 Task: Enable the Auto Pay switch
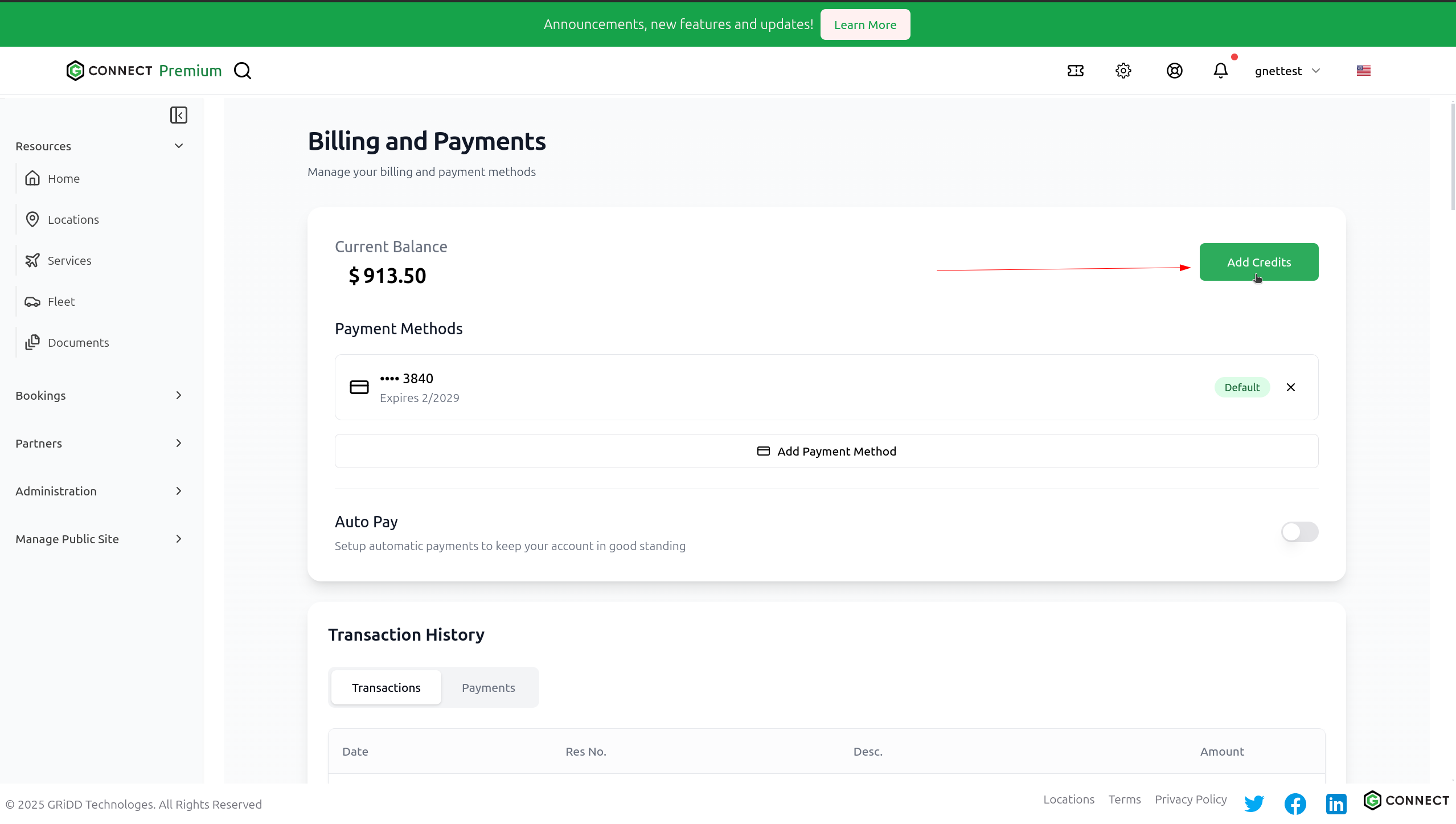(1299, 532)
